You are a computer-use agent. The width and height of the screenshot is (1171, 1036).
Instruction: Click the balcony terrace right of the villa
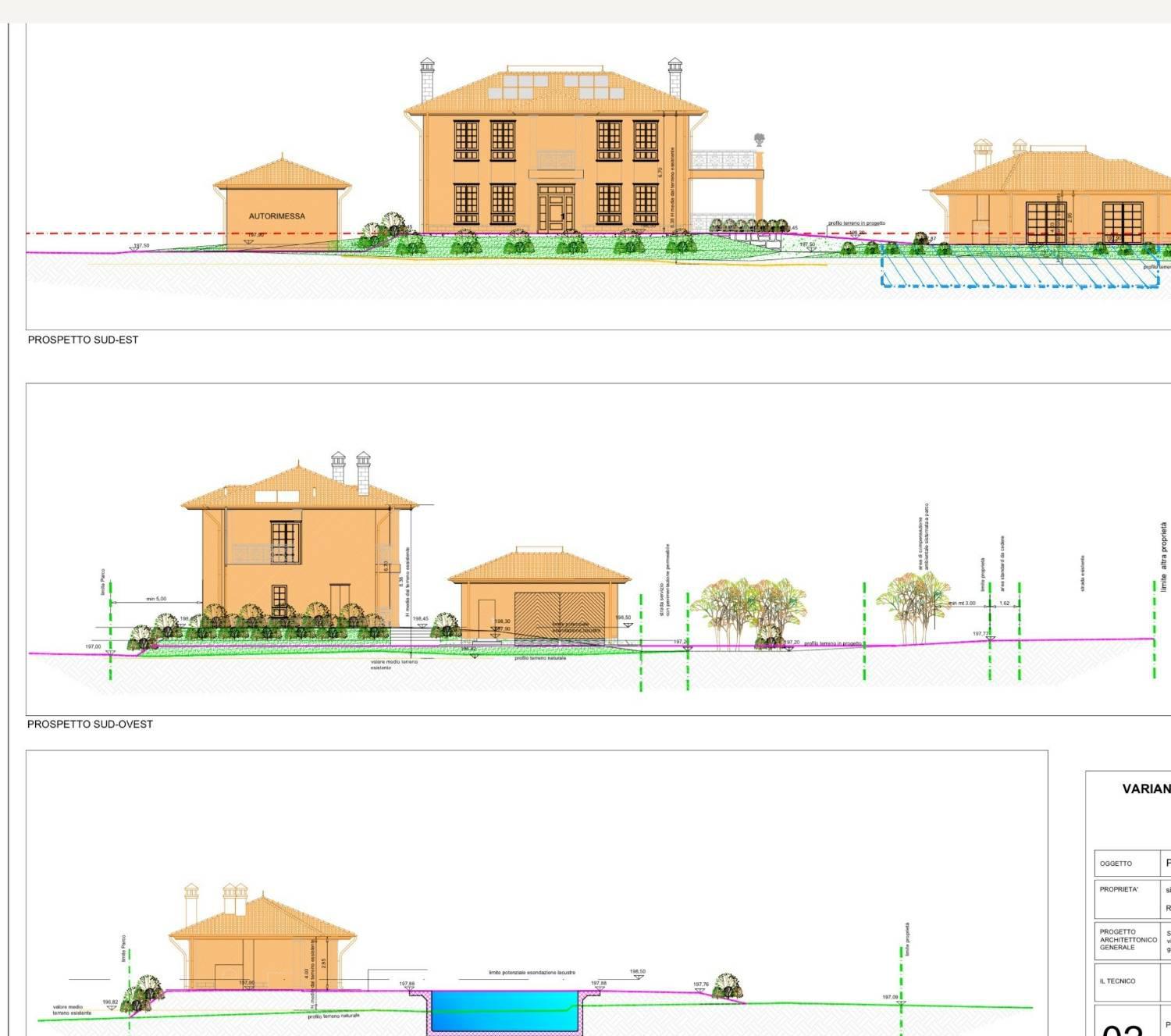tap(726, 161)
